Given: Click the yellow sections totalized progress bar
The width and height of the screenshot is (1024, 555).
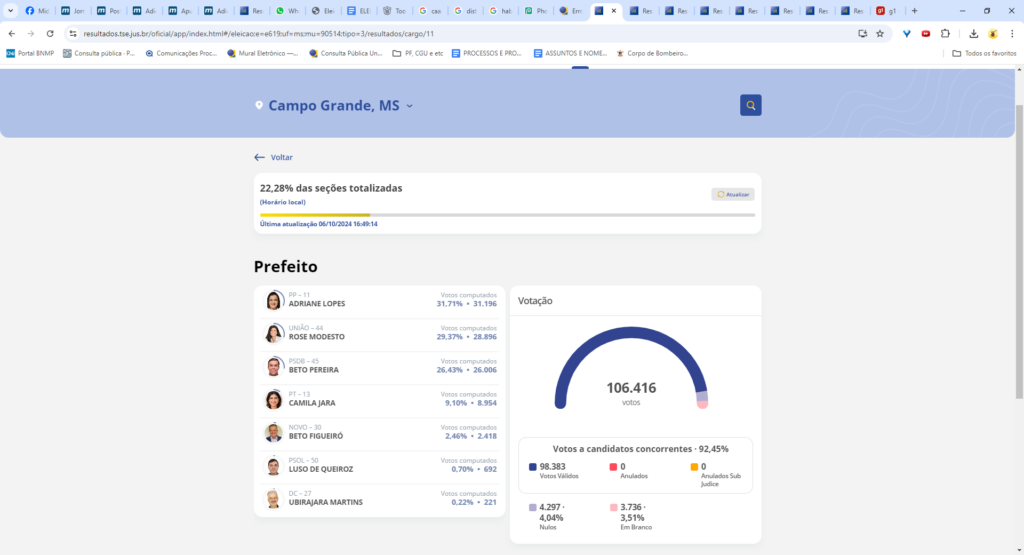Looking at the screenshot, I should coord(315,214).
